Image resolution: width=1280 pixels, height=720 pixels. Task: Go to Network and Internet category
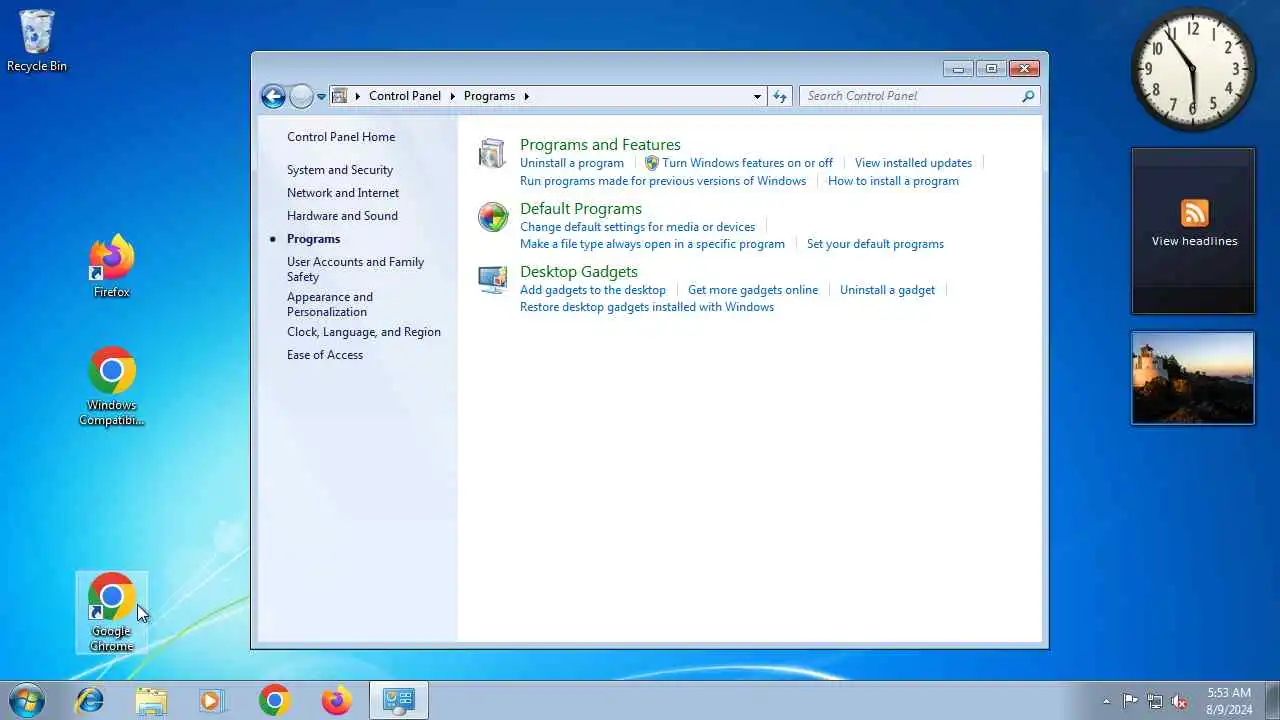(x=343, y=193)
